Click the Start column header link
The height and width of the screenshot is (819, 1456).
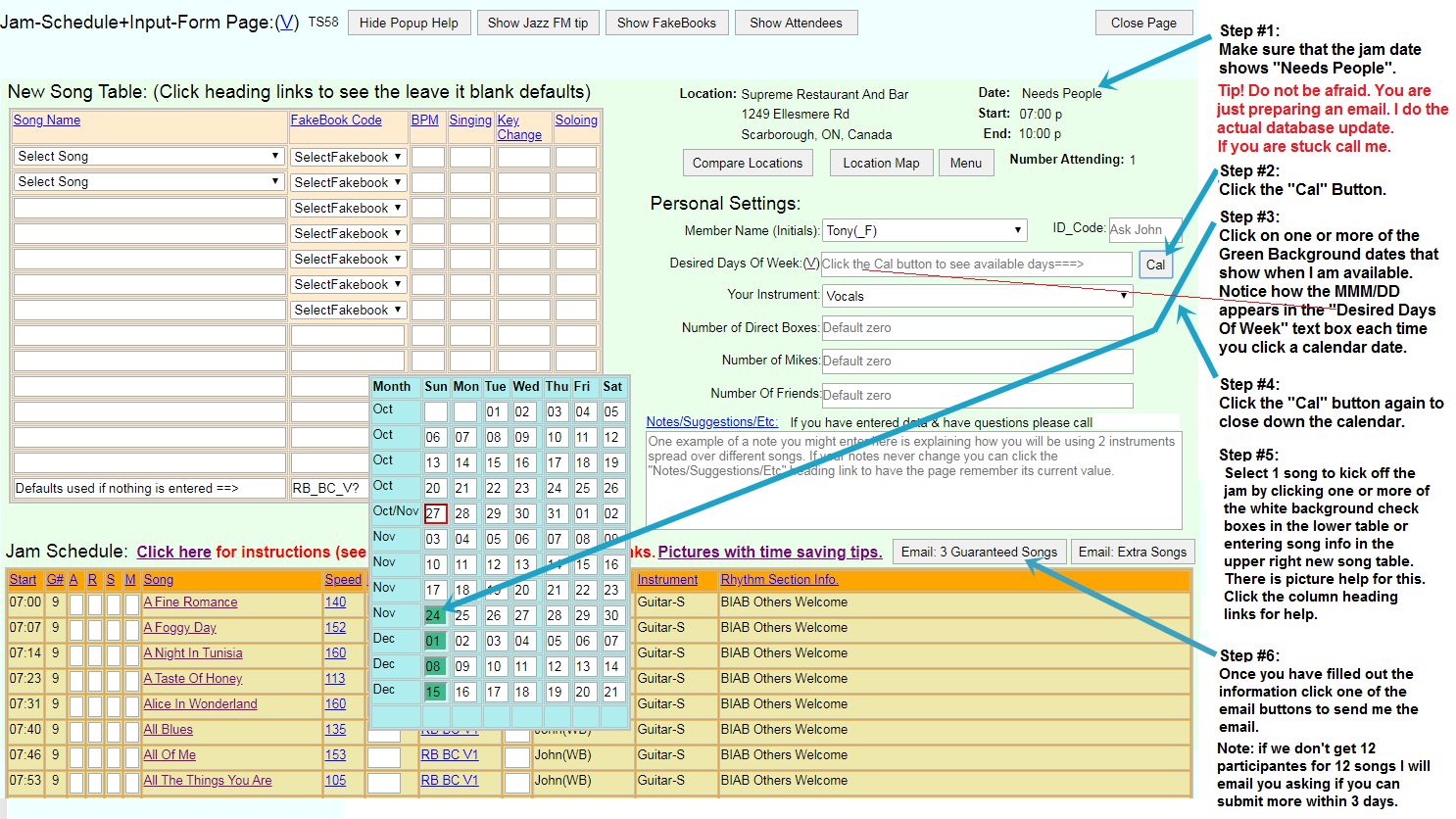click(x=24, y=579)
